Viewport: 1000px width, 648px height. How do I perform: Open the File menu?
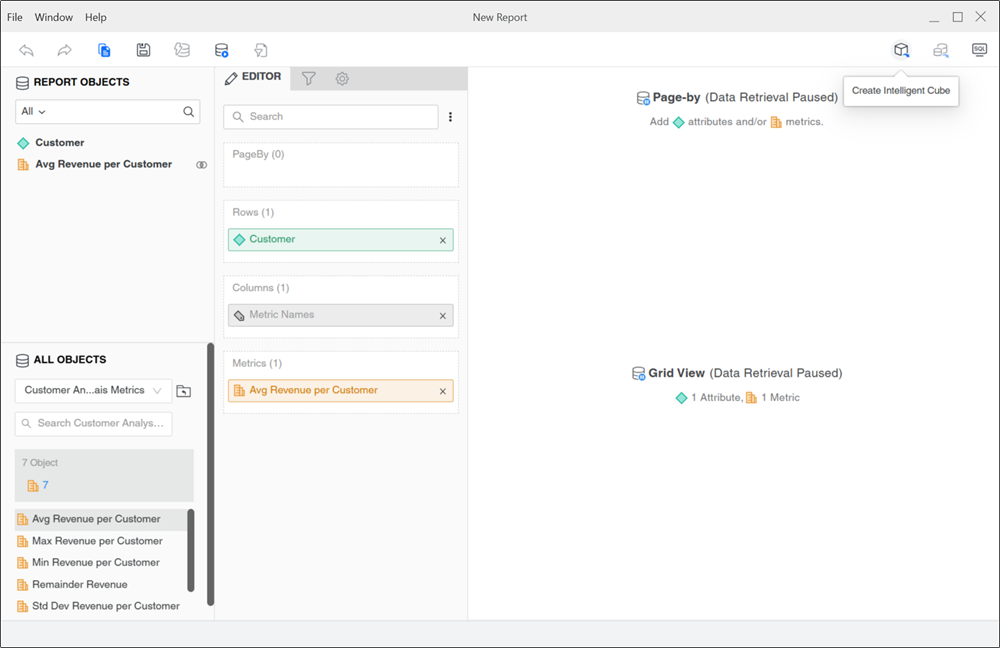15,17
